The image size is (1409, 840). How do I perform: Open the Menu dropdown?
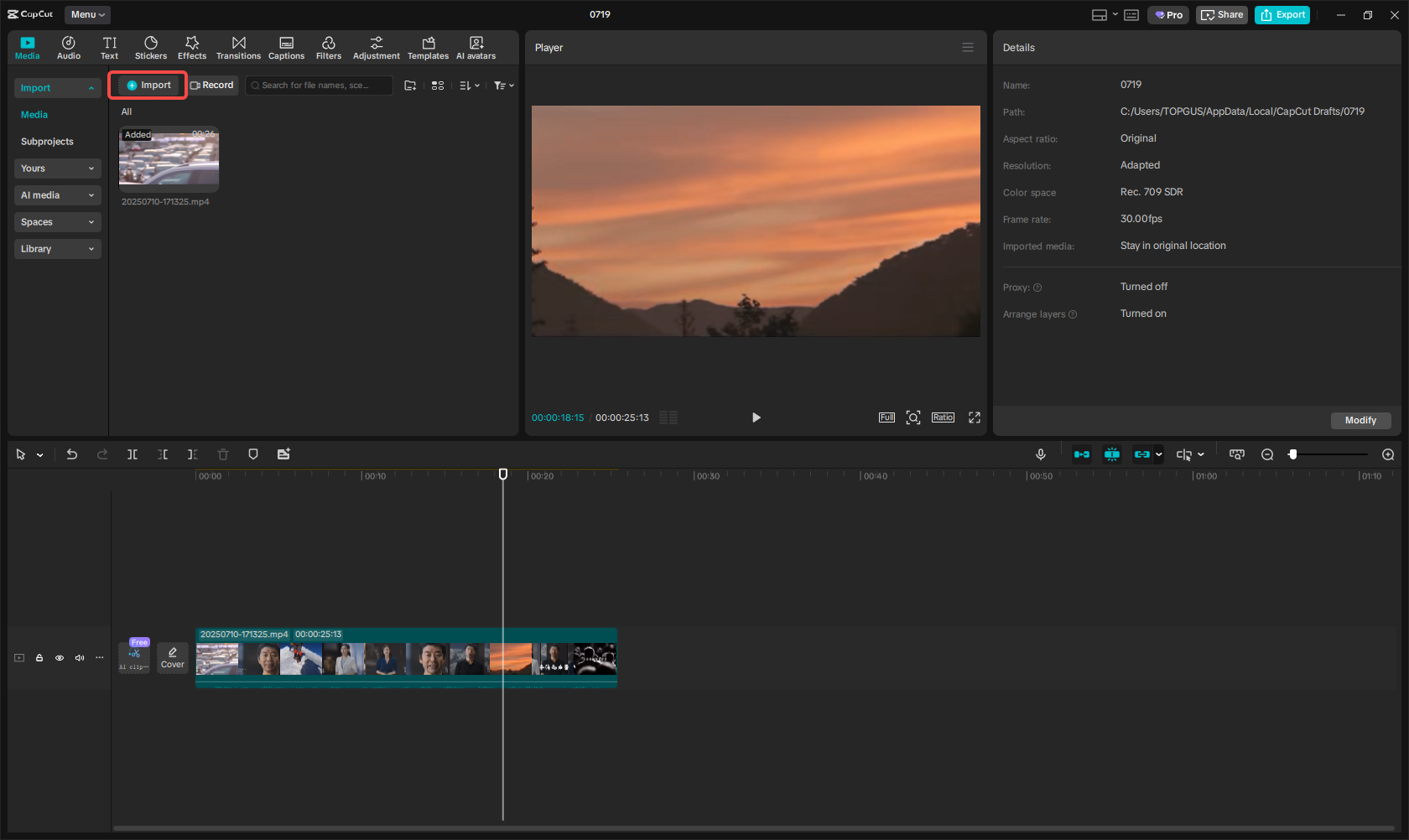click(x=87, y=14)
